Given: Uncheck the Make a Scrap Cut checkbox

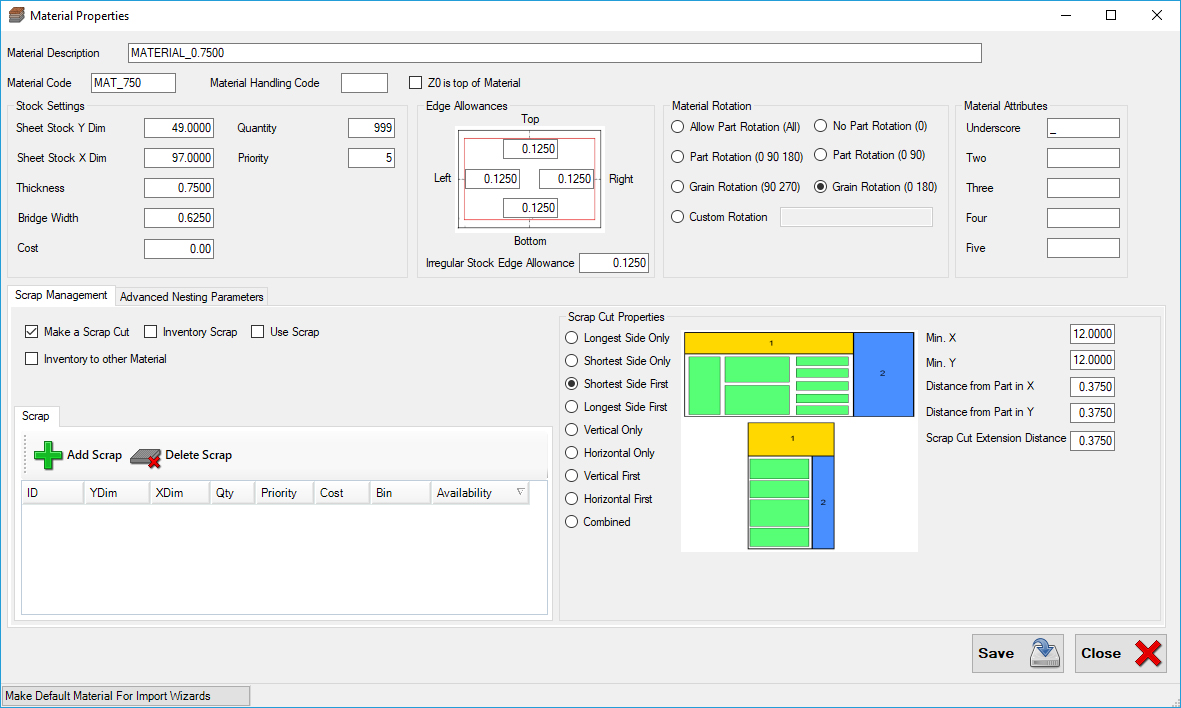Looking at the screenshot, I should coord(31,332).
